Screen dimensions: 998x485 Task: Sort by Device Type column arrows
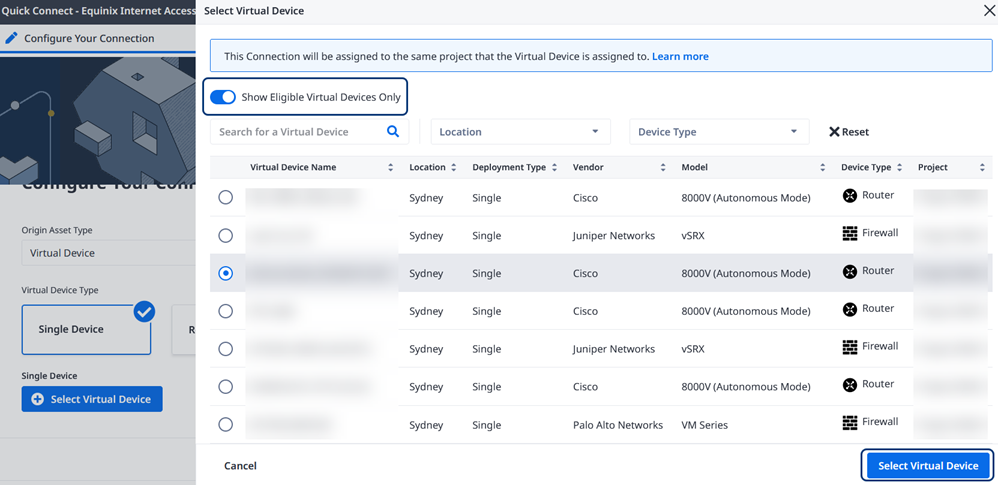899,167
